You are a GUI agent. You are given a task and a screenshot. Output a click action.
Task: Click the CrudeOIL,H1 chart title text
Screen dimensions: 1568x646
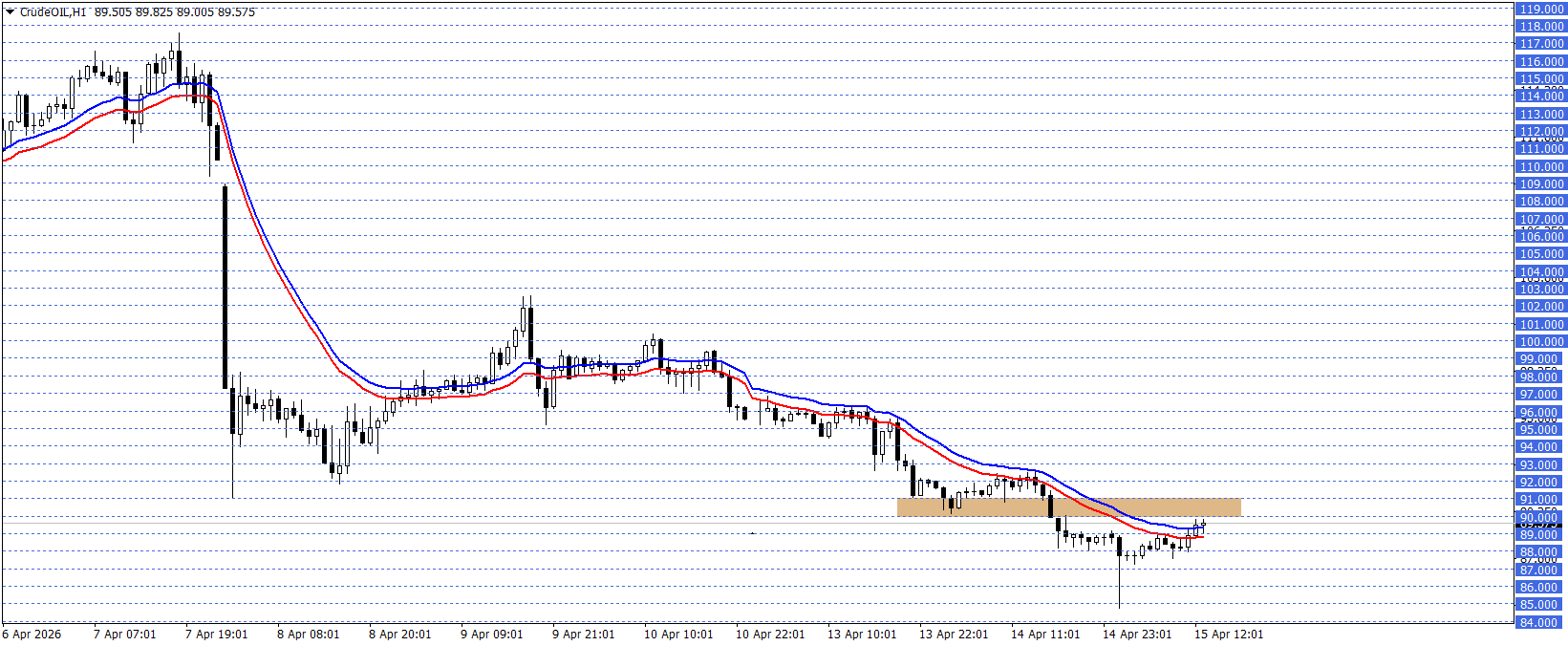[54, 12]
